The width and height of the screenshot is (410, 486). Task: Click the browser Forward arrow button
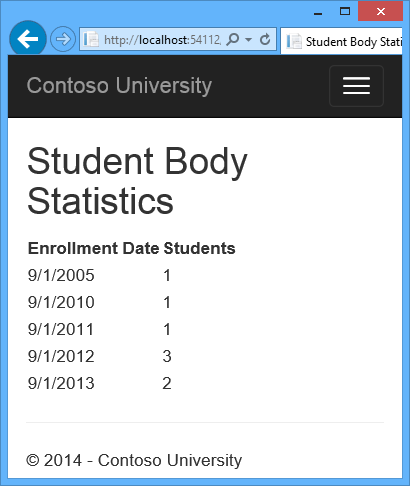point(63,39)
